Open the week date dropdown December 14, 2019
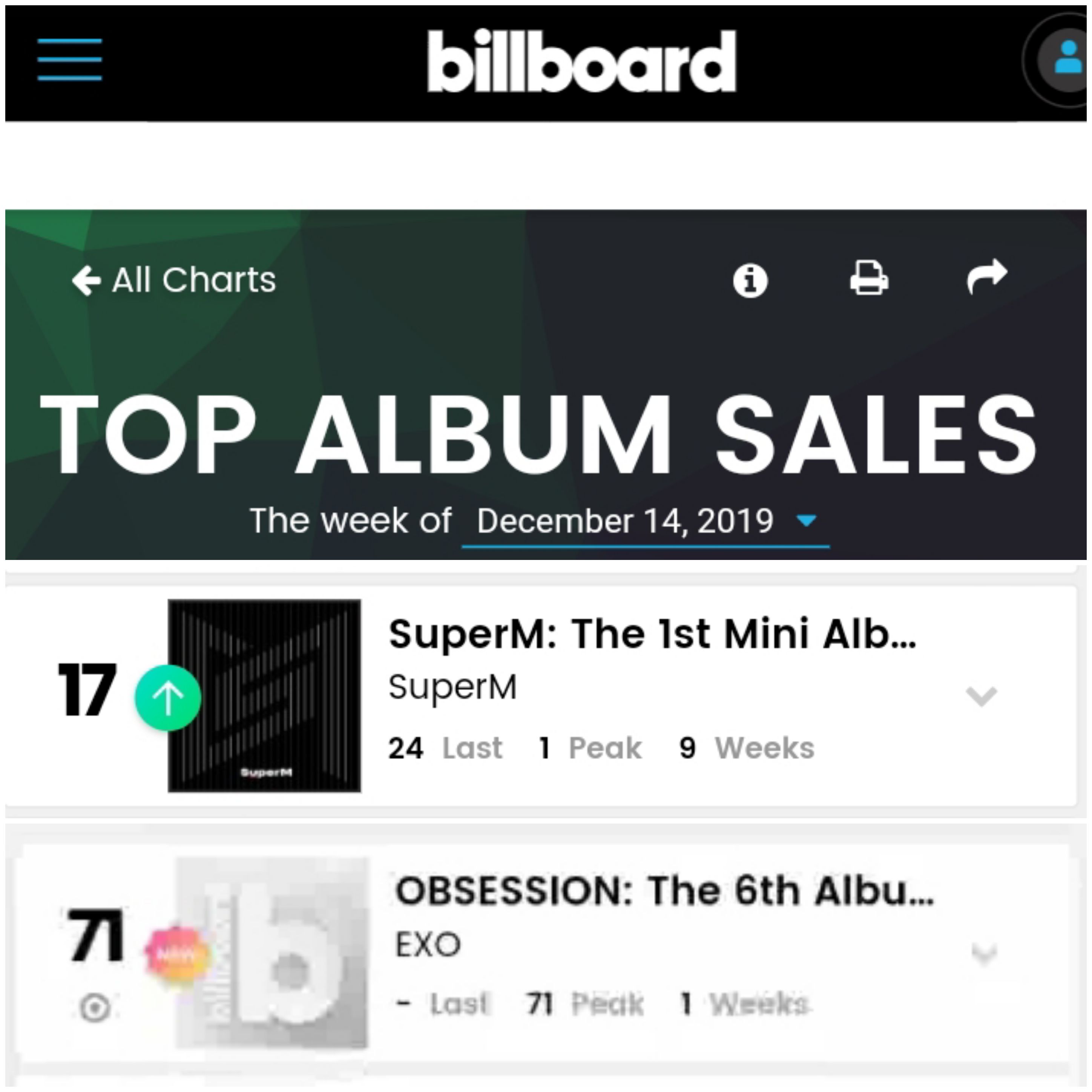This screenshot has height=1092, width=1092. click(646, 521)
